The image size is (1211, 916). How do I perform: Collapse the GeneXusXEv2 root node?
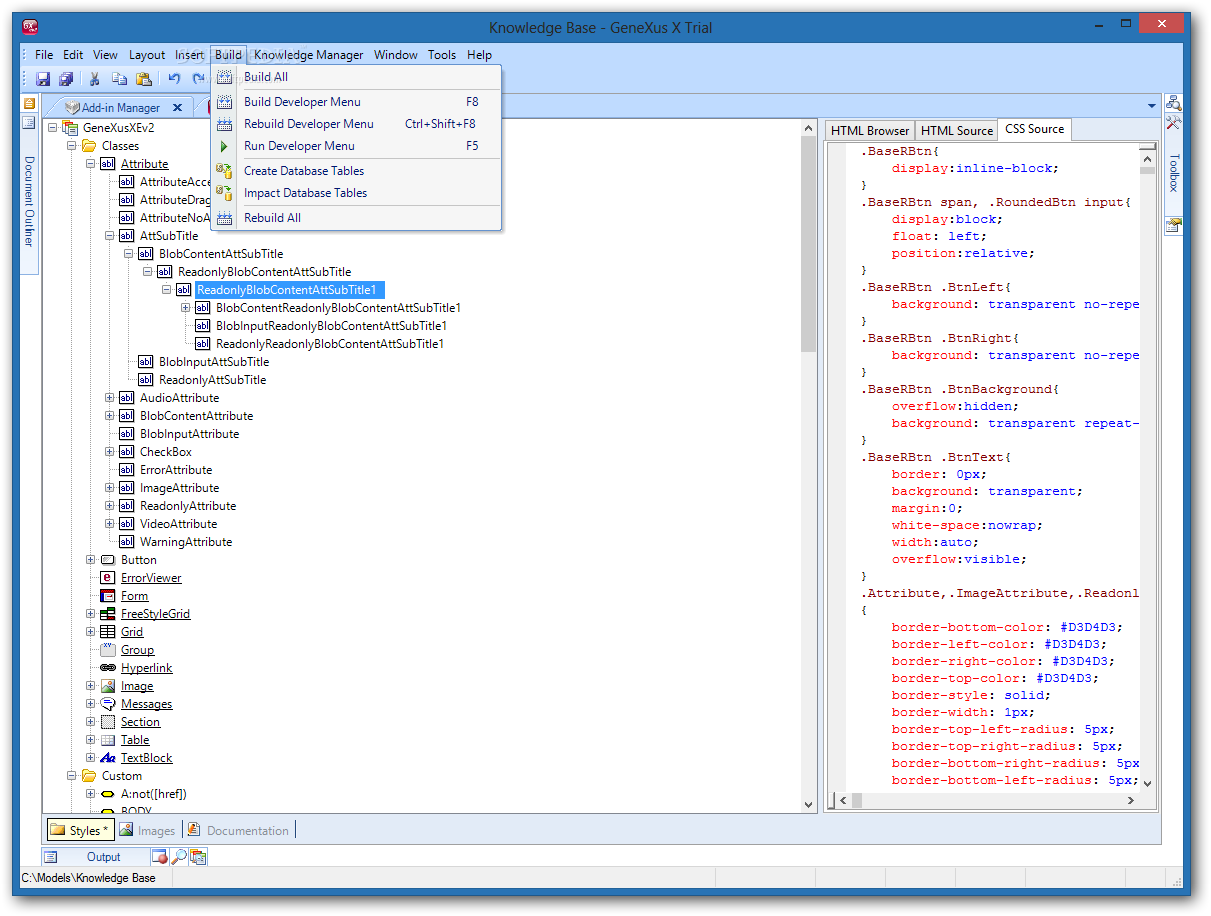click(x=53, y=128)
